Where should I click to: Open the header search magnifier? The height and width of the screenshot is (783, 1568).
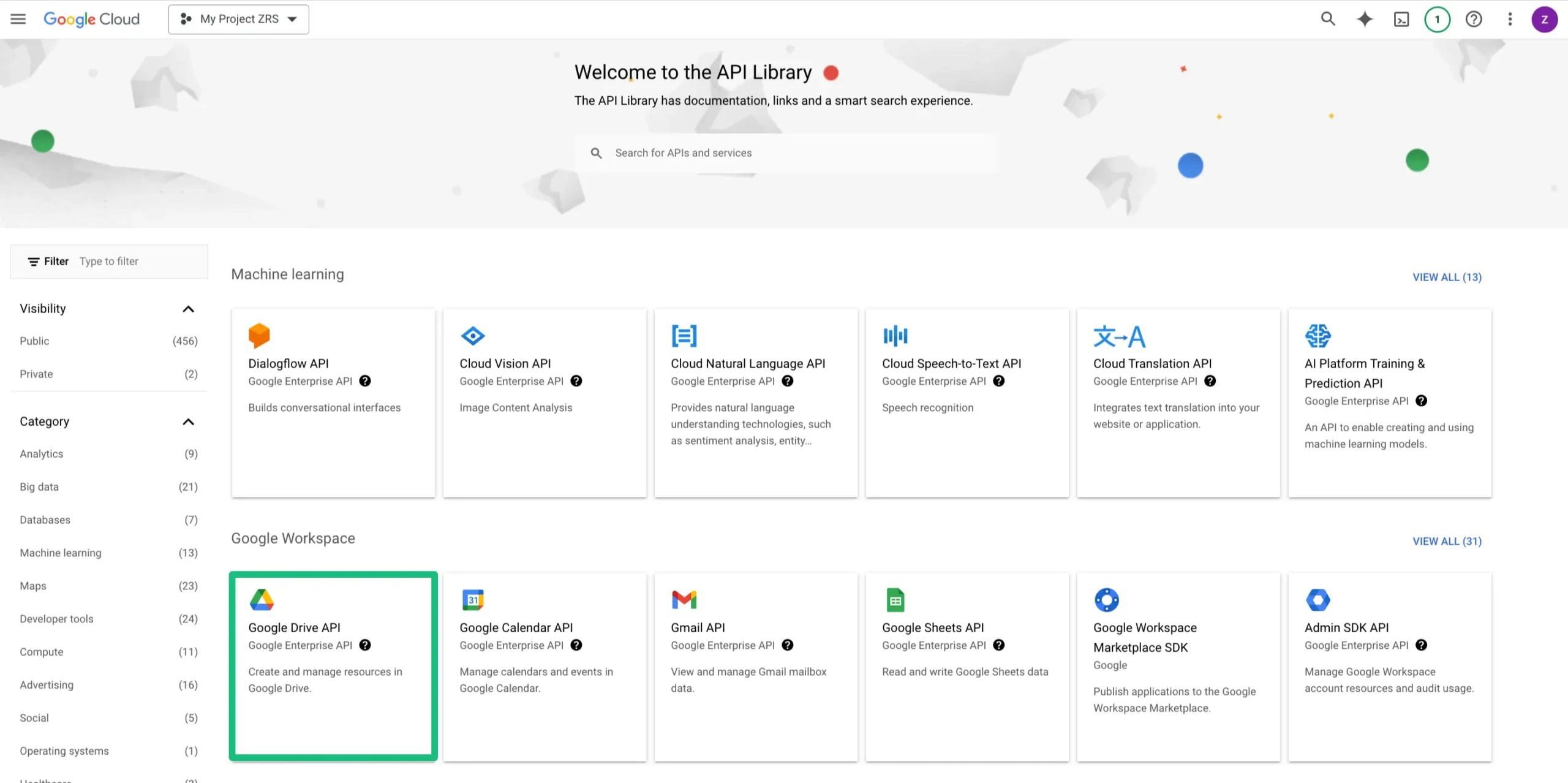(1327, 19)
